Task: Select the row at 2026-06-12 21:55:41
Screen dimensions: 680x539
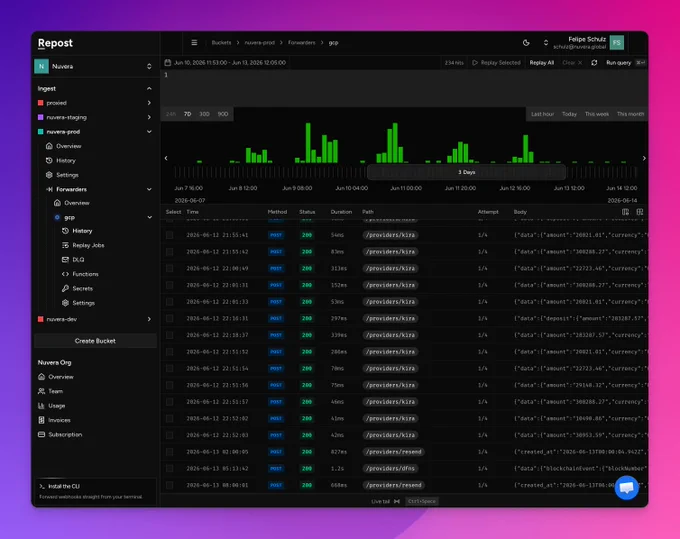Action: pos(170,235)
